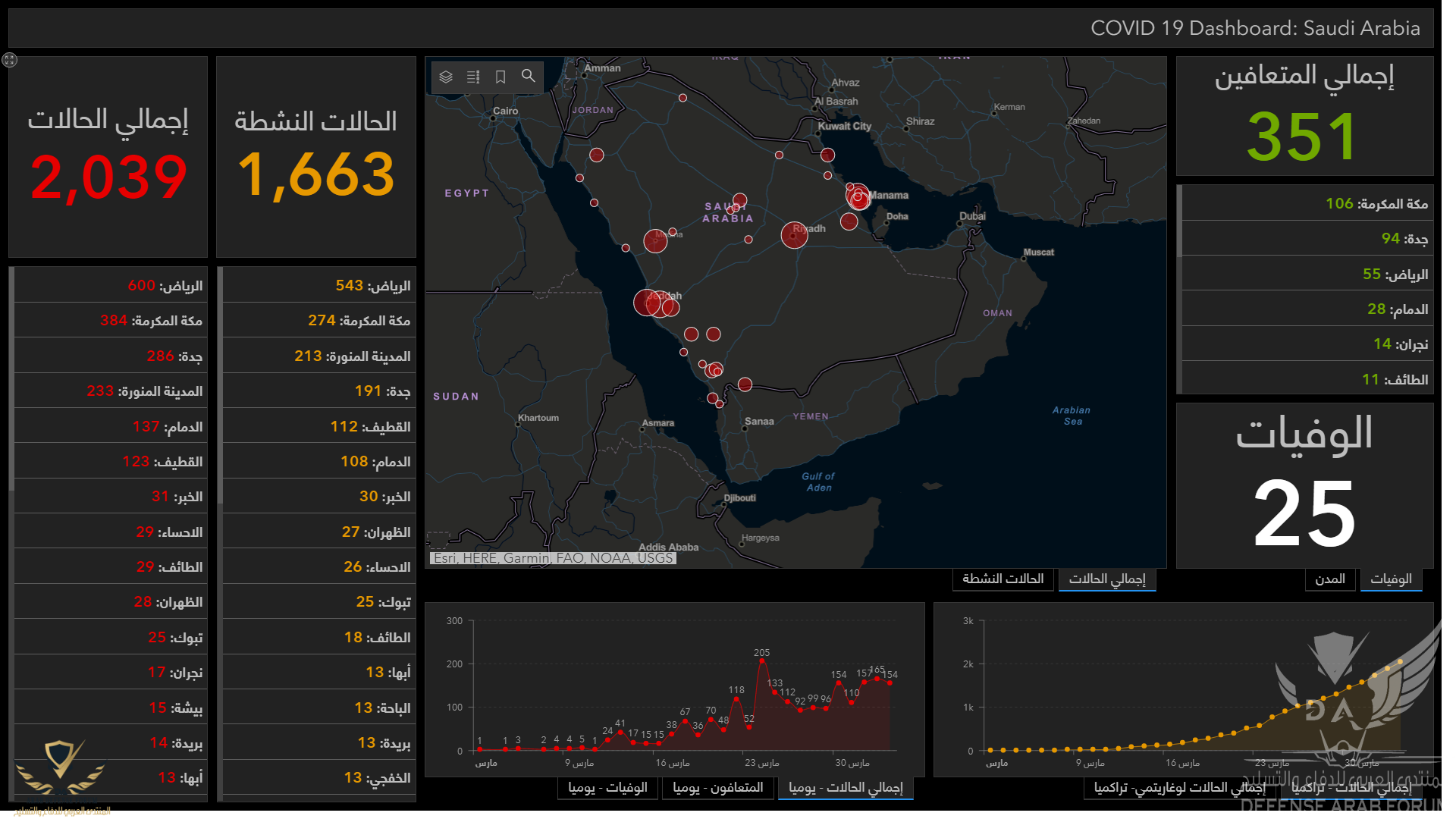Open the map layers list icon
This screenshot has width=1456, height=819.
point(446,77)
